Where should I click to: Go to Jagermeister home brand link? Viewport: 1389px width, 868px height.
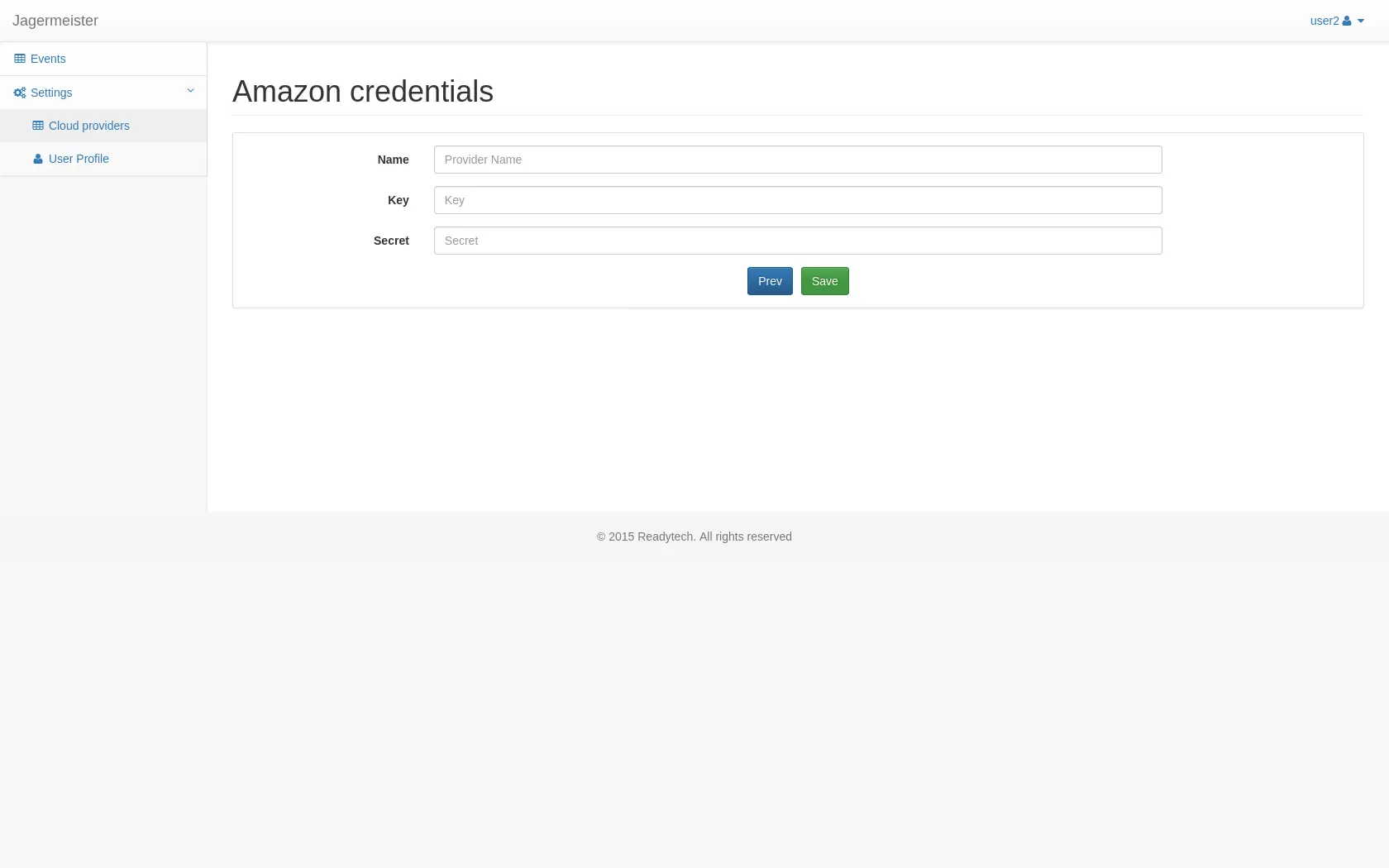(55, 21)
